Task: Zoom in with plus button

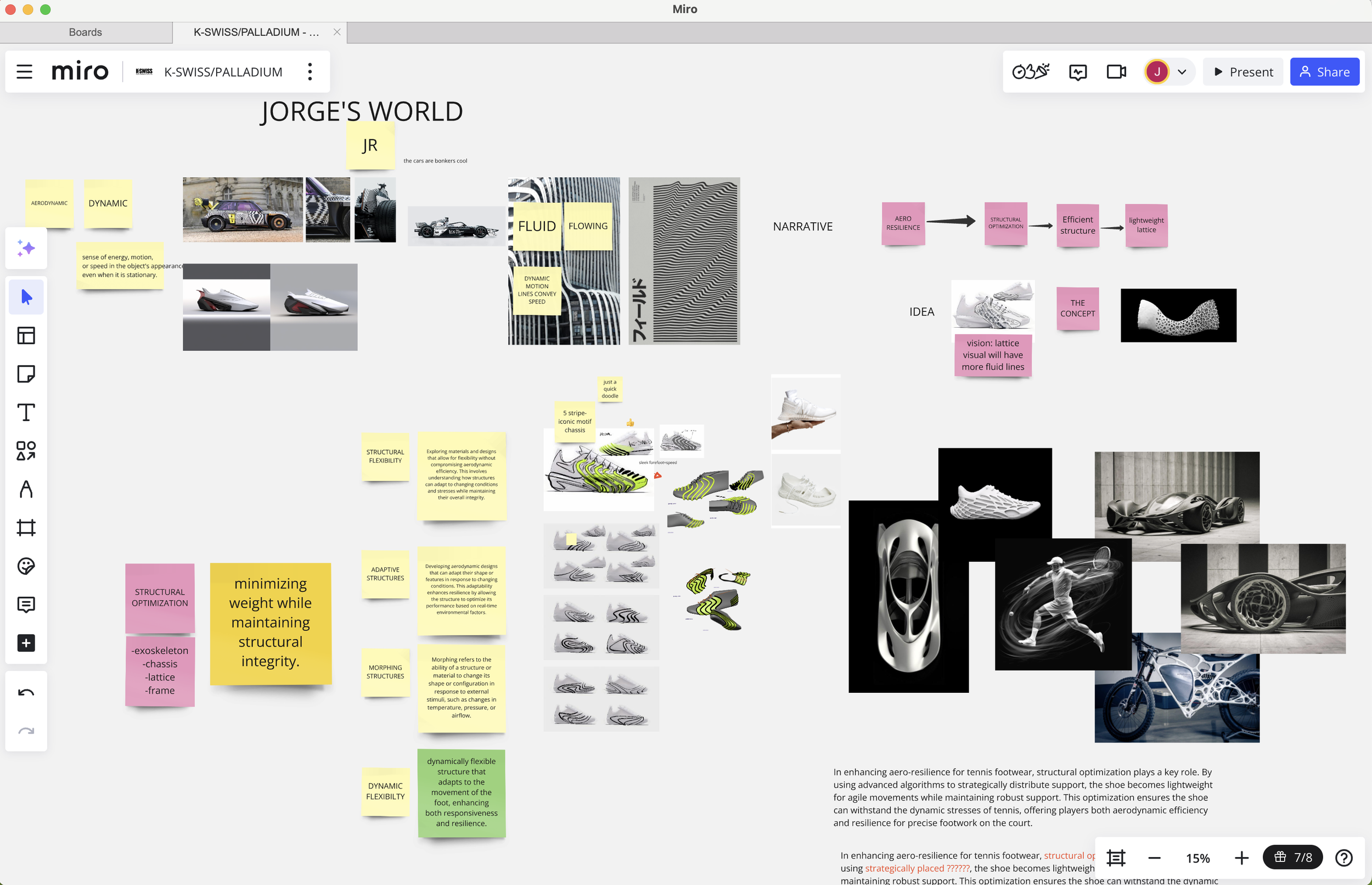Action: [x=1241, y=858]
